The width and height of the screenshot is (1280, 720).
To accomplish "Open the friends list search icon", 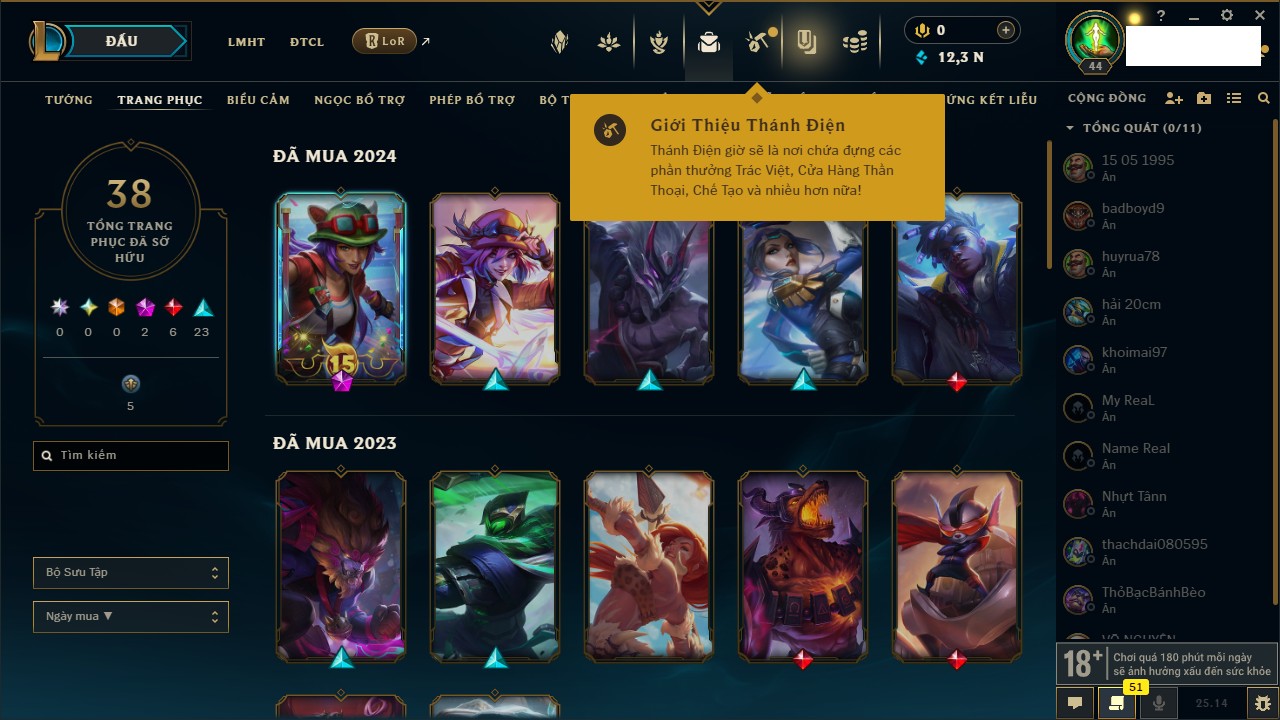I will click(1264, 99).
